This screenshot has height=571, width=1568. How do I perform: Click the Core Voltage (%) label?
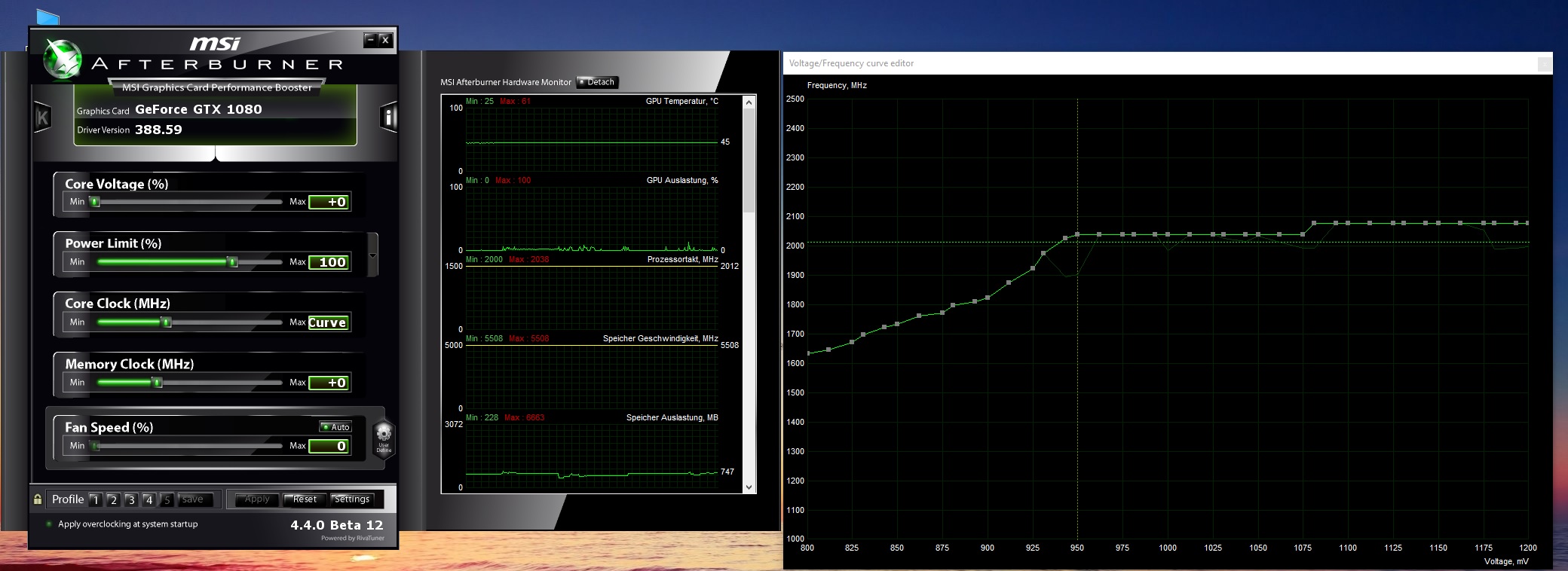pos(117,184)
